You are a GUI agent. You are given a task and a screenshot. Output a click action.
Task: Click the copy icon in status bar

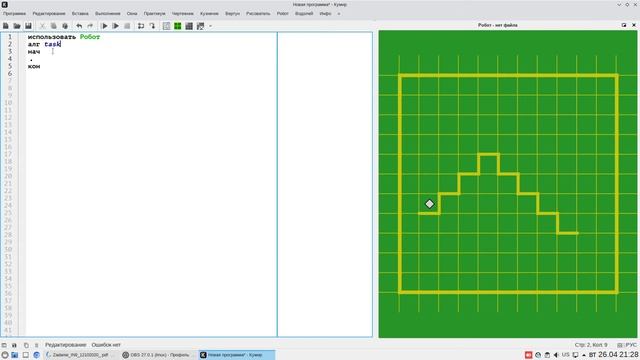pos(26,345)
